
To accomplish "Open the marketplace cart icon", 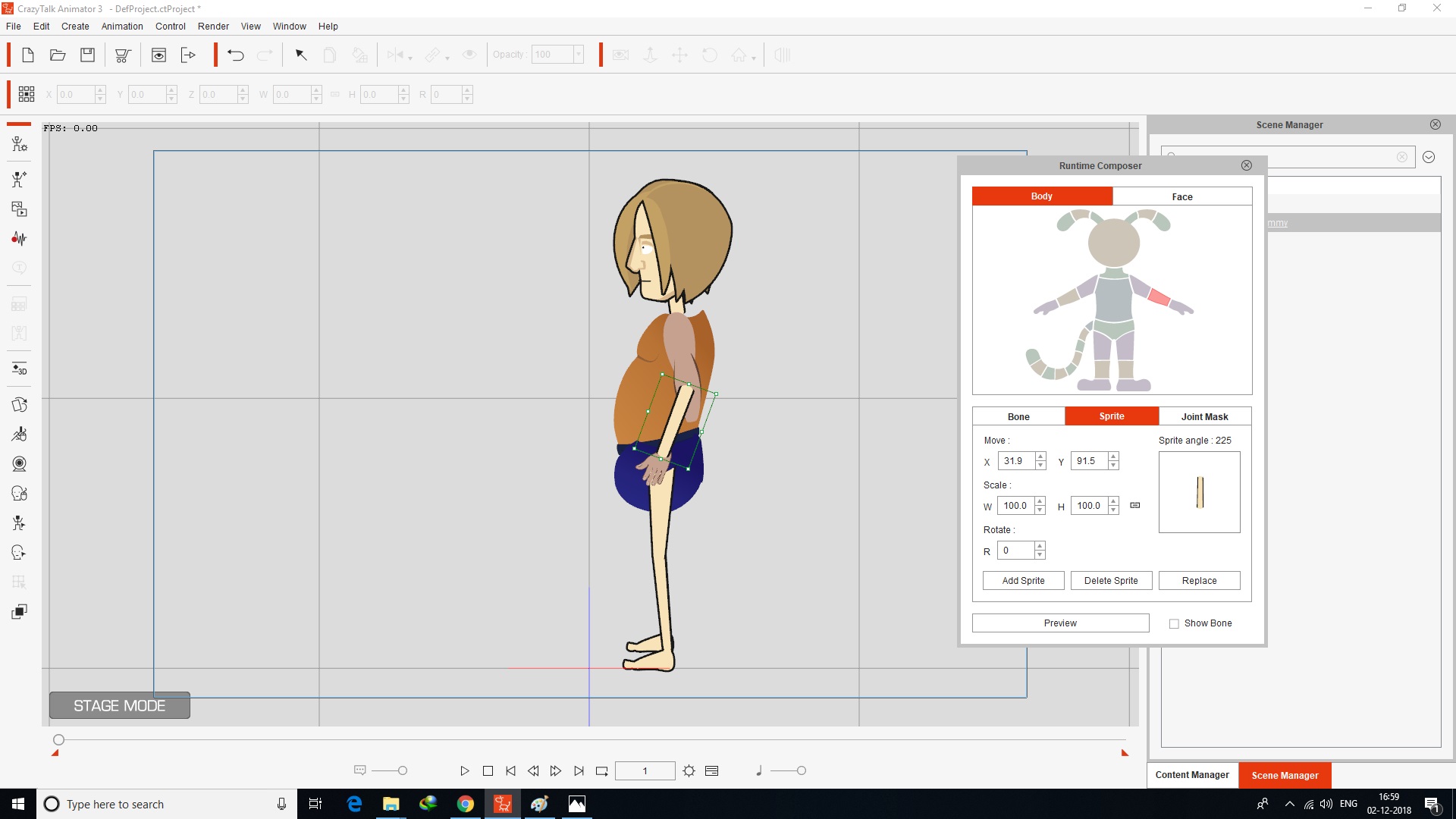I will [x=122, y=55].
